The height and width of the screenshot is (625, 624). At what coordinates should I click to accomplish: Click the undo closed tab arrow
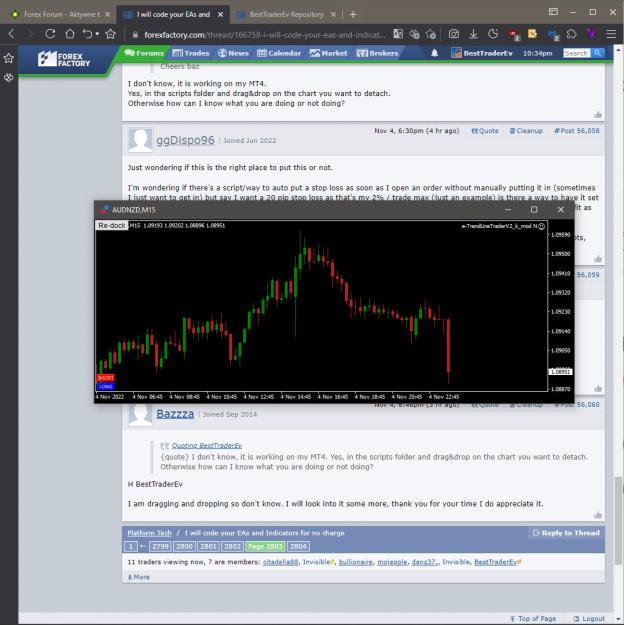coord(87,34)
